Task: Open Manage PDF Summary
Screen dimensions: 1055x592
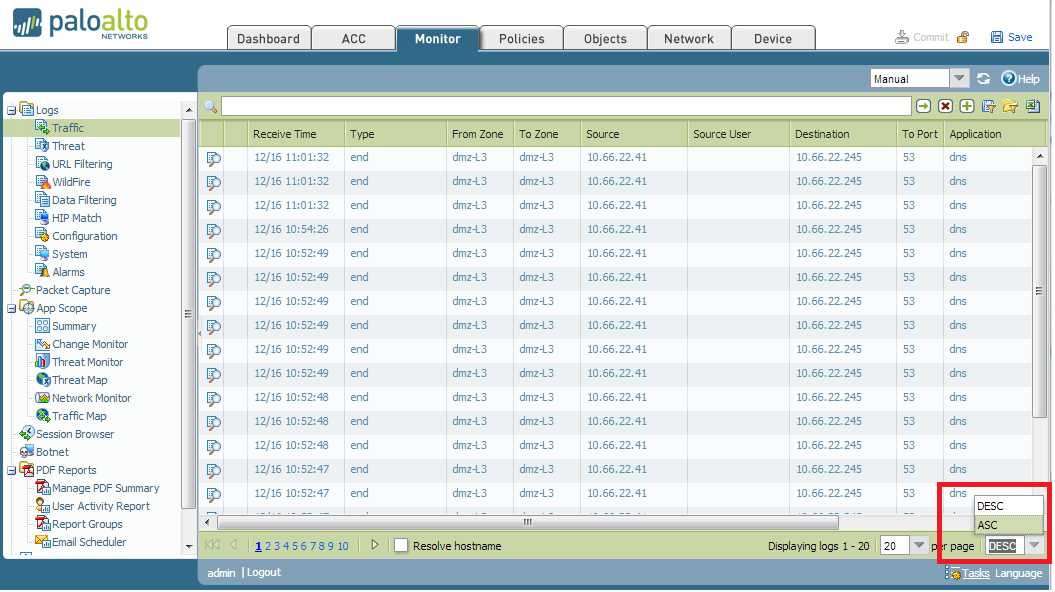Action: coord(105,488)
